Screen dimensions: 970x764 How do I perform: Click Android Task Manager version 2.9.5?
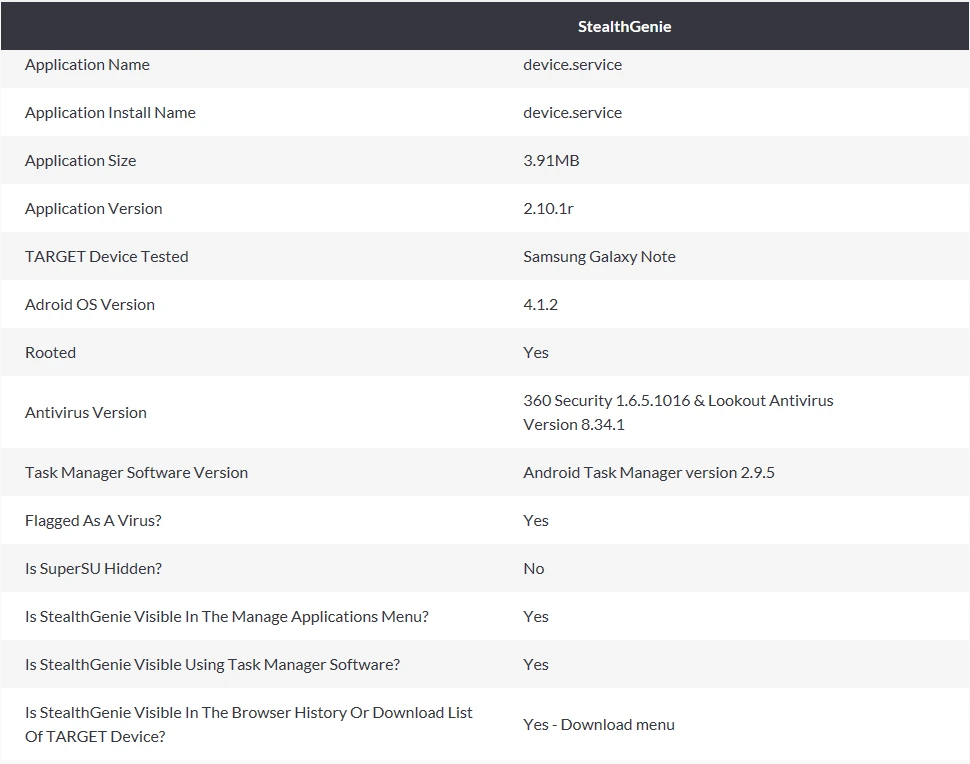(x=649, y=473)
